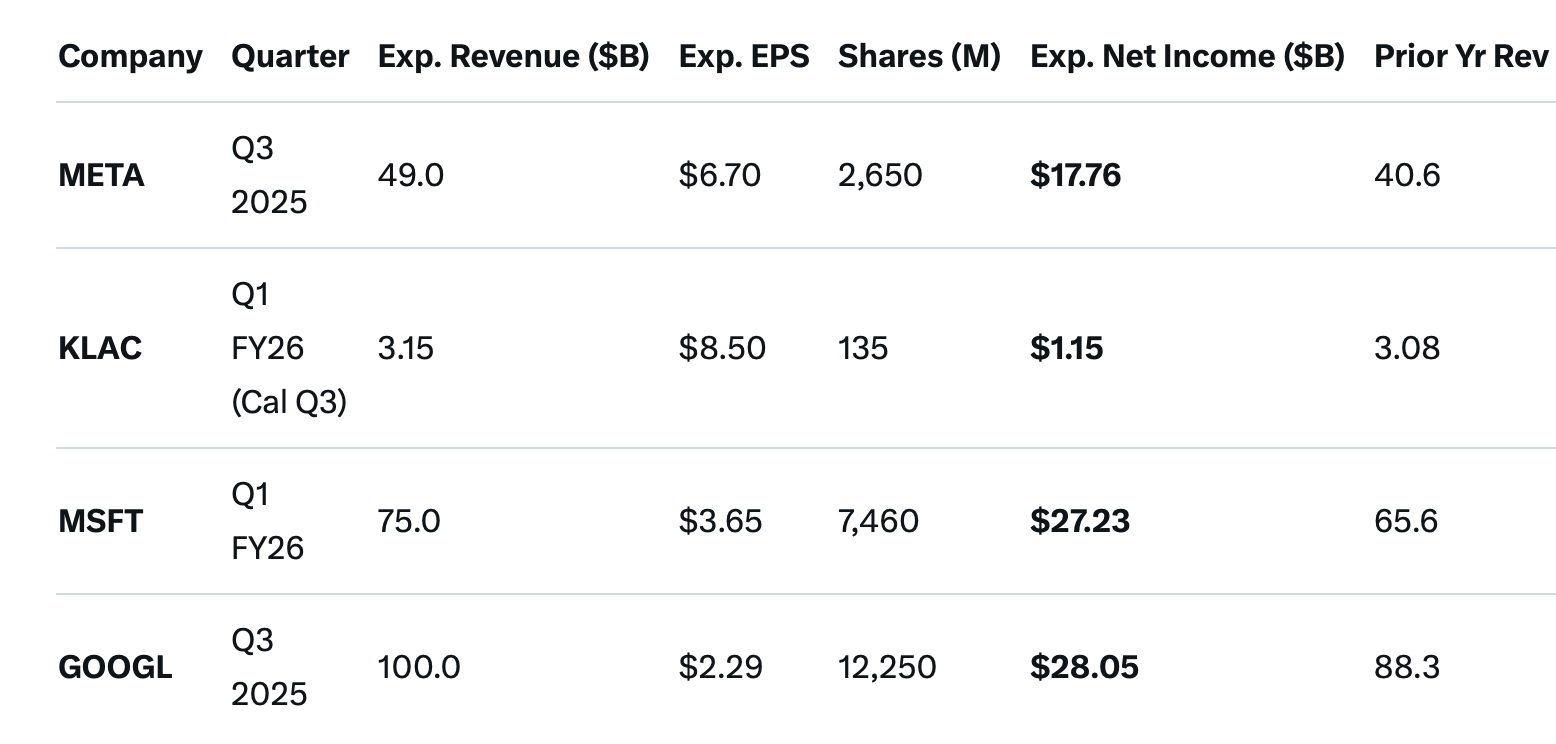This screenshot has width=1556, height=744.
Task: Click the Prior Yr Rev header
Action: (1463, 57)
